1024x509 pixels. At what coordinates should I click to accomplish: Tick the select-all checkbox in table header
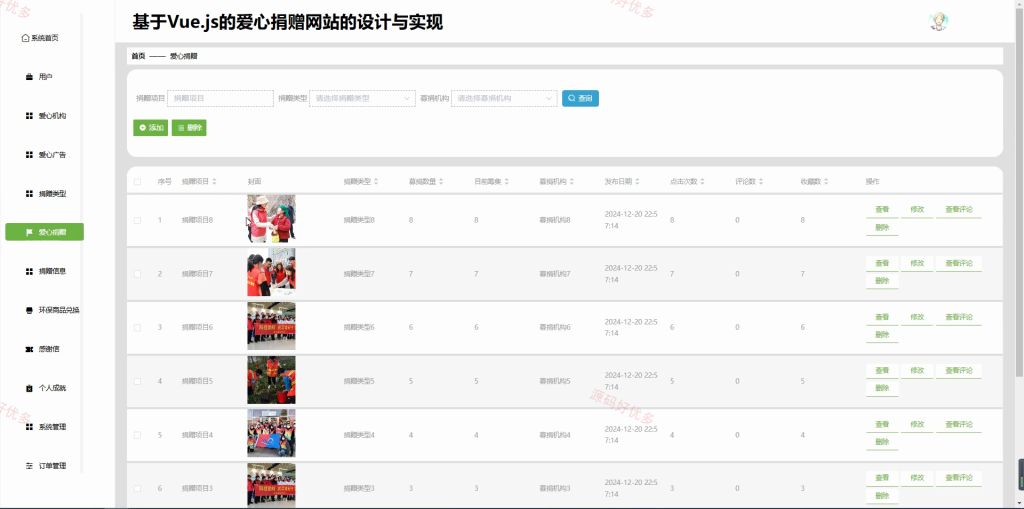pyautogui.click(x=137, y=182)
